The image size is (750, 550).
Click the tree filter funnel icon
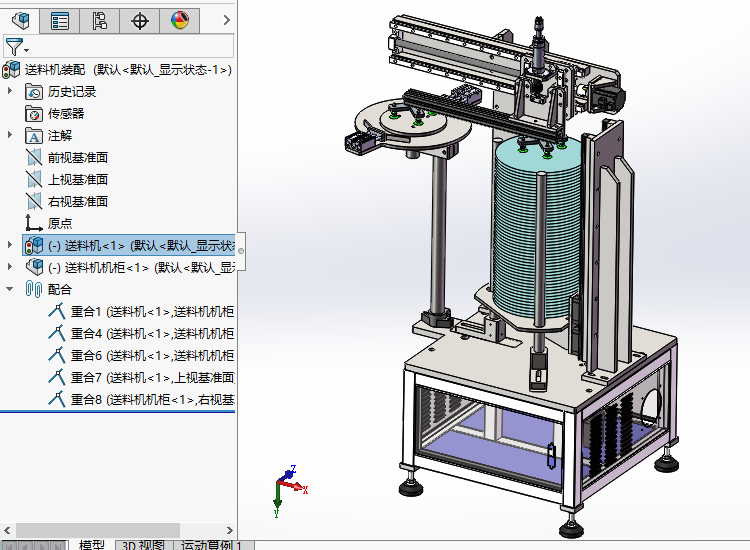(x=13, y=47)
